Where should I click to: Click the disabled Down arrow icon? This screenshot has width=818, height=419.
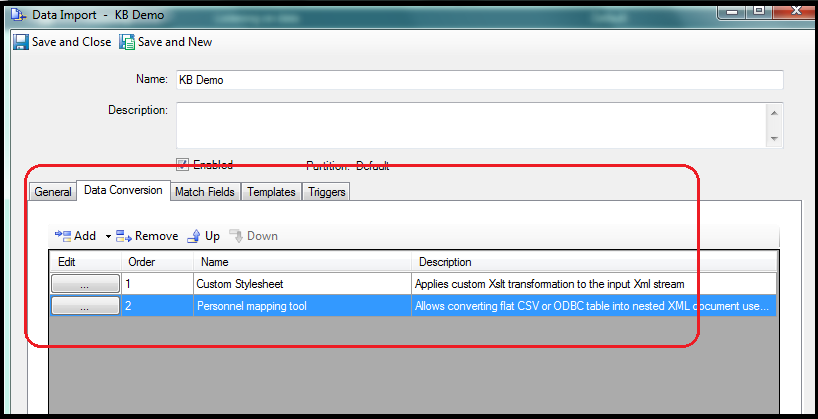coord(236,236)
